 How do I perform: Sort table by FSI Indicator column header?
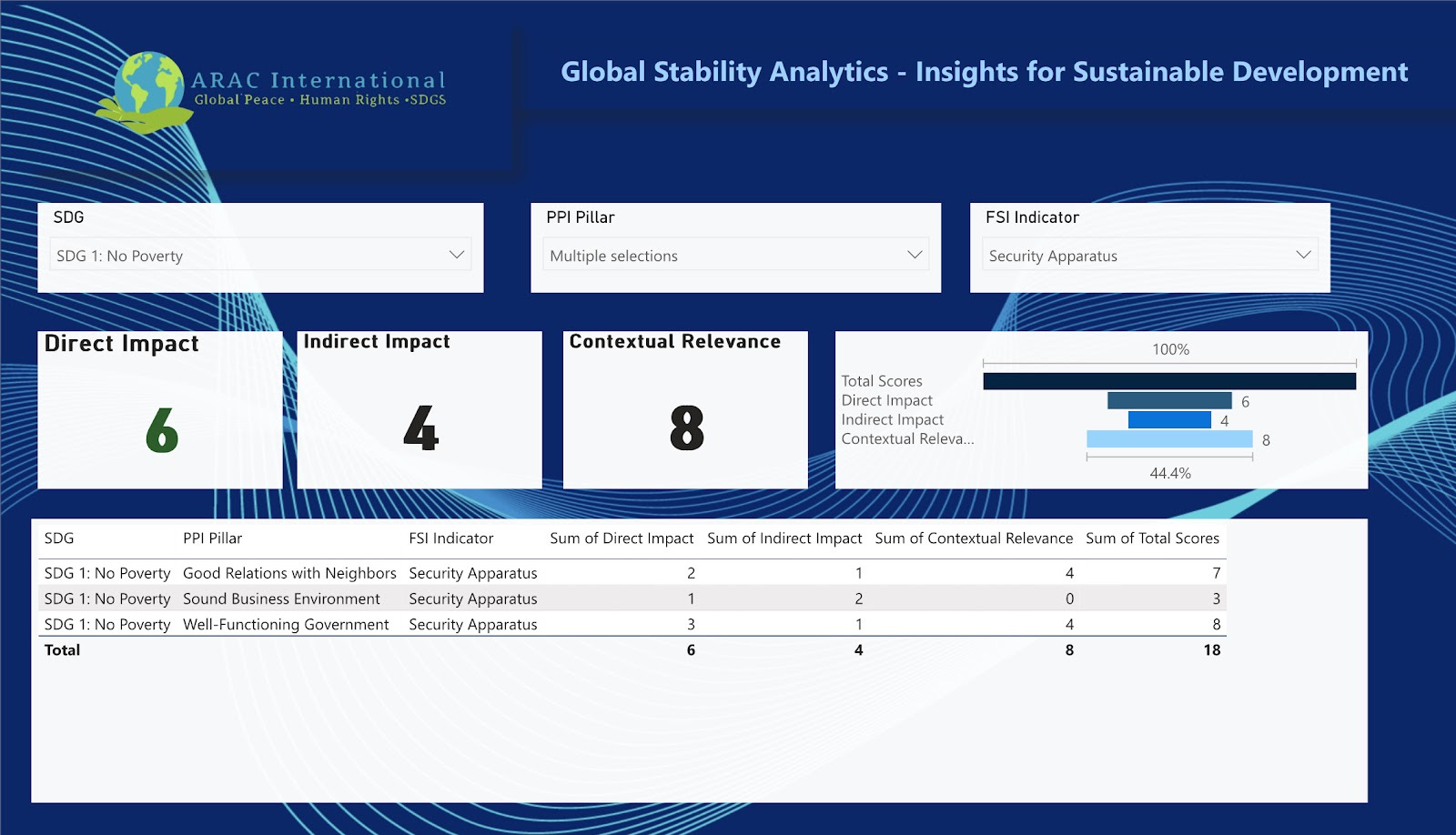[x=450, y=538]
